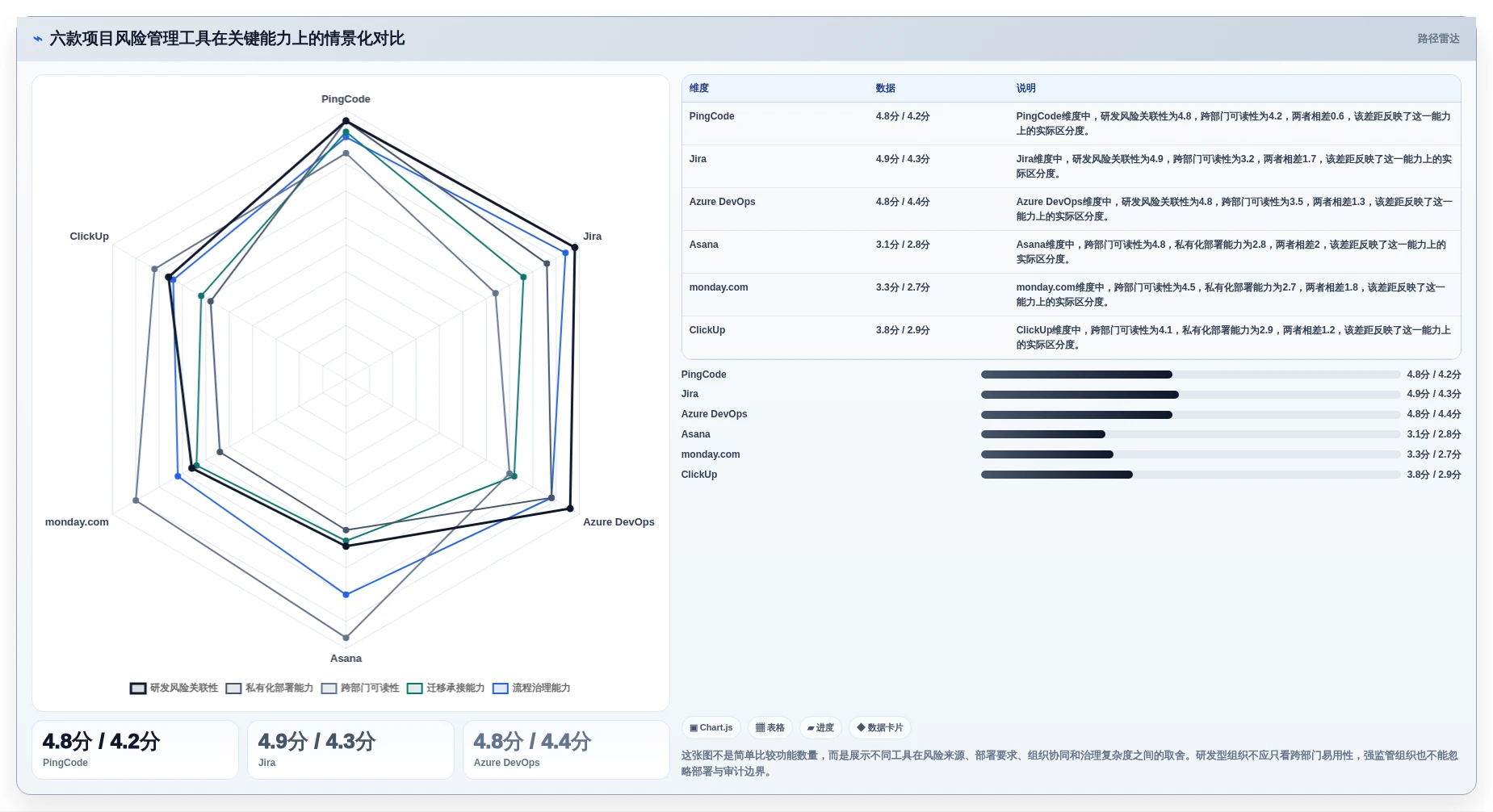Click the 进度 tag chip

pos(820,727)
